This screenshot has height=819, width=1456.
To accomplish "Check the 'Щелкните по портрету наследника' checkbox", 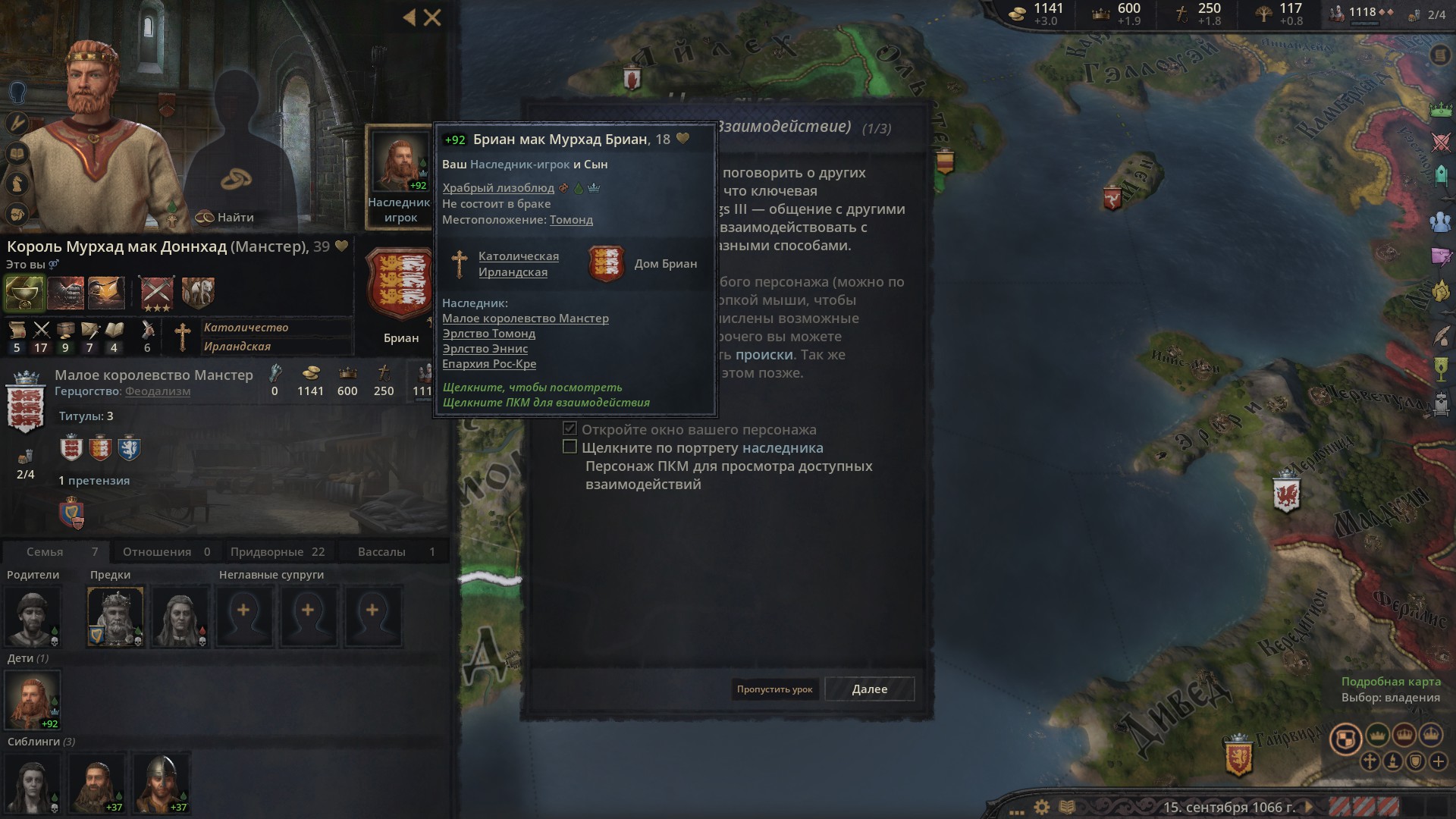I will pos(570,447).
